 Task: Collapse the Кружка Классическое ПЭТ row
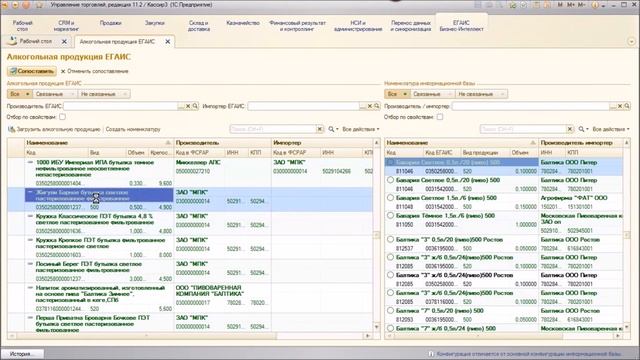30,216
